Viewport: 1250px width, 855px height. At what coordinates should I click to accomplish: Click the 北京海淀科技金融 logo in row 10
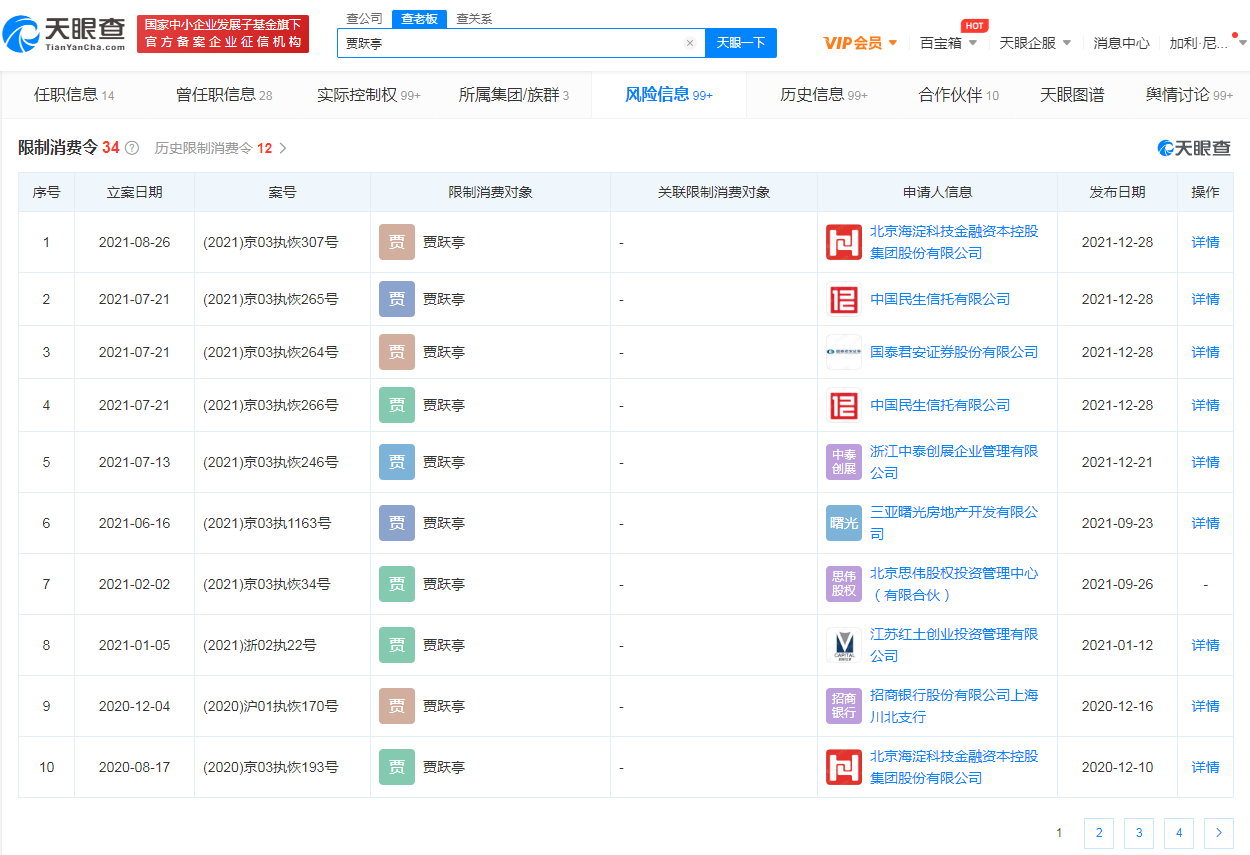pyautogui.click(x=844, y=767)
